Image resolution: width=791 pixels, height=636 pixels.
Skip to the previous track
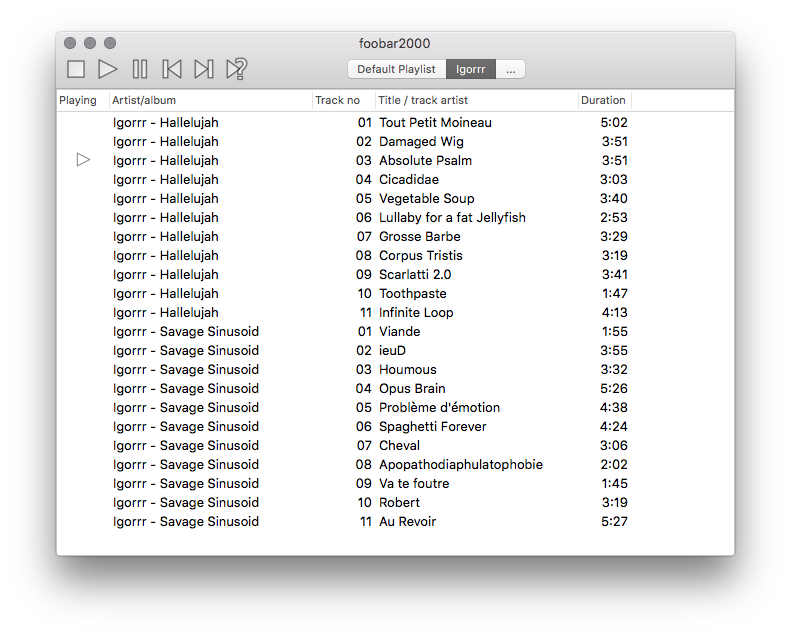pos(172,69)
